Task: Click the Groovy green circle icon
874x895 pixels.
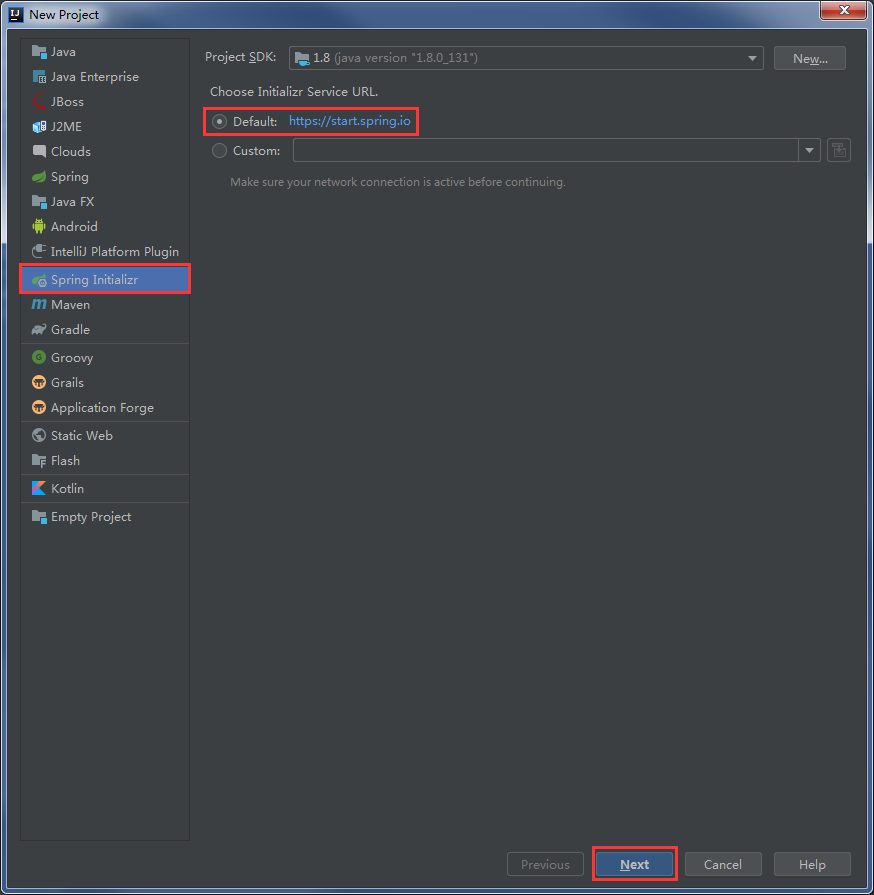Action: coord(39,358)
